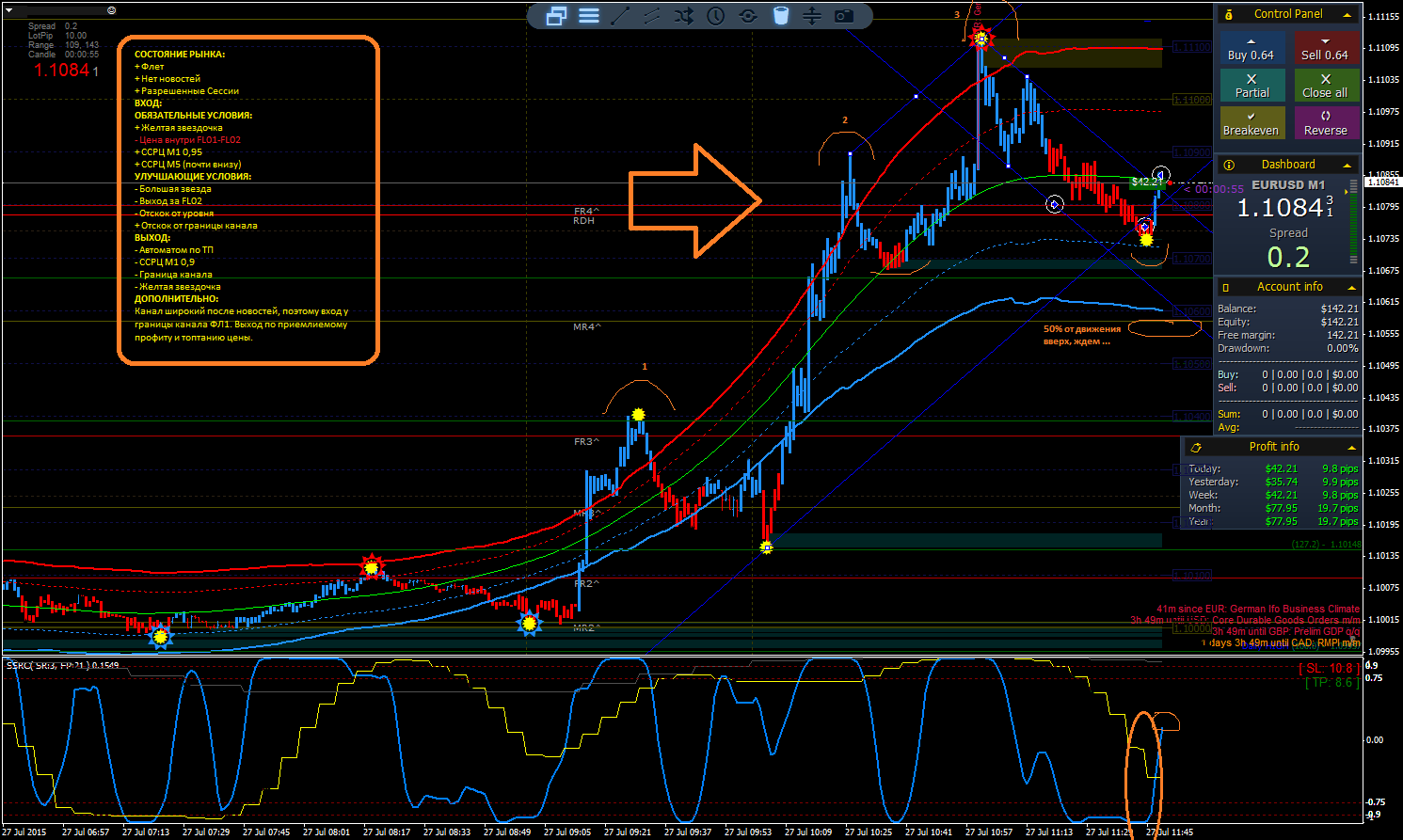Click the MR4^ level label
1403x840 pixels.
click(587, 327)
